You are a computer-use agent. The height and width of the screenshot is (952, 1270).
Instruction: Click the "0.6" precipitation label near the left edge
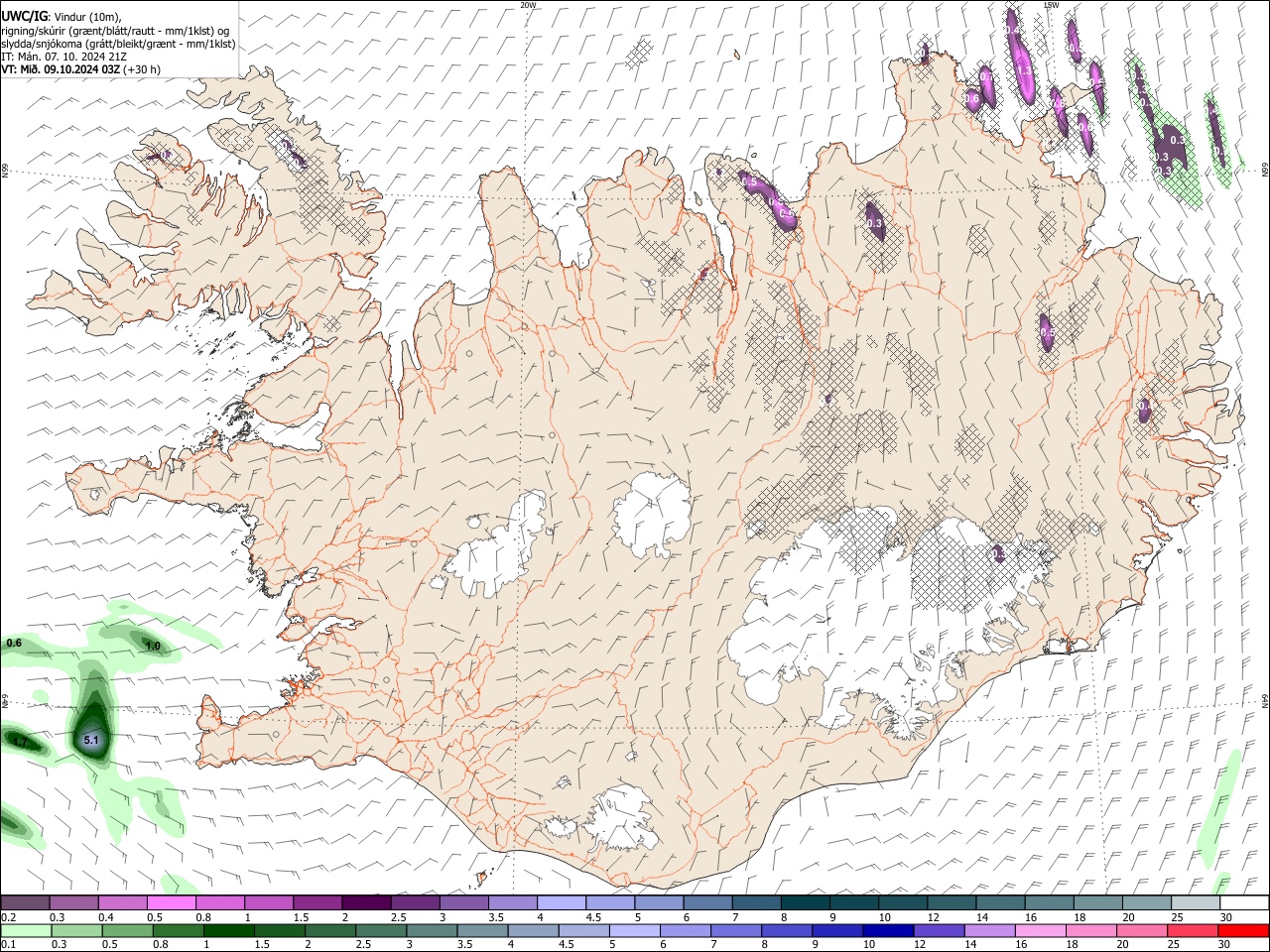(14, 643)
